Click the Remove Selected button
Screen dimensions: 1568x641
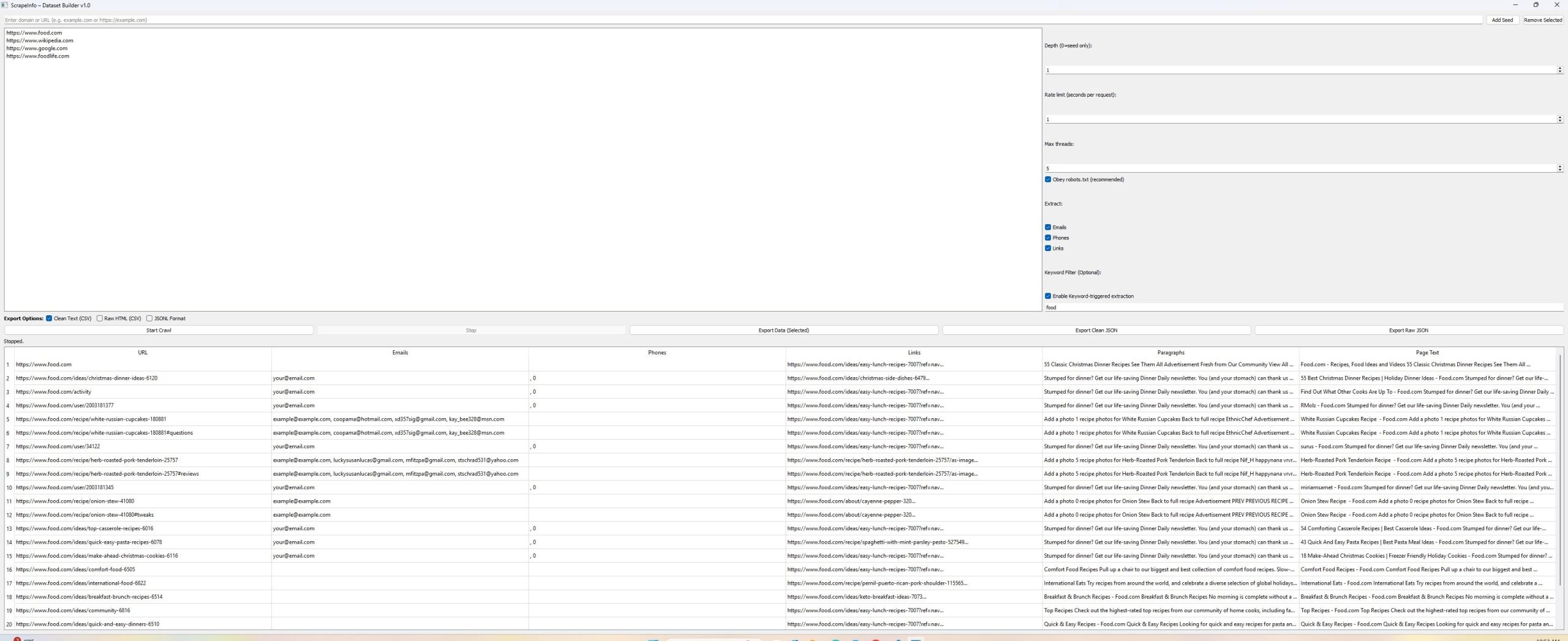coord(1542,20)
